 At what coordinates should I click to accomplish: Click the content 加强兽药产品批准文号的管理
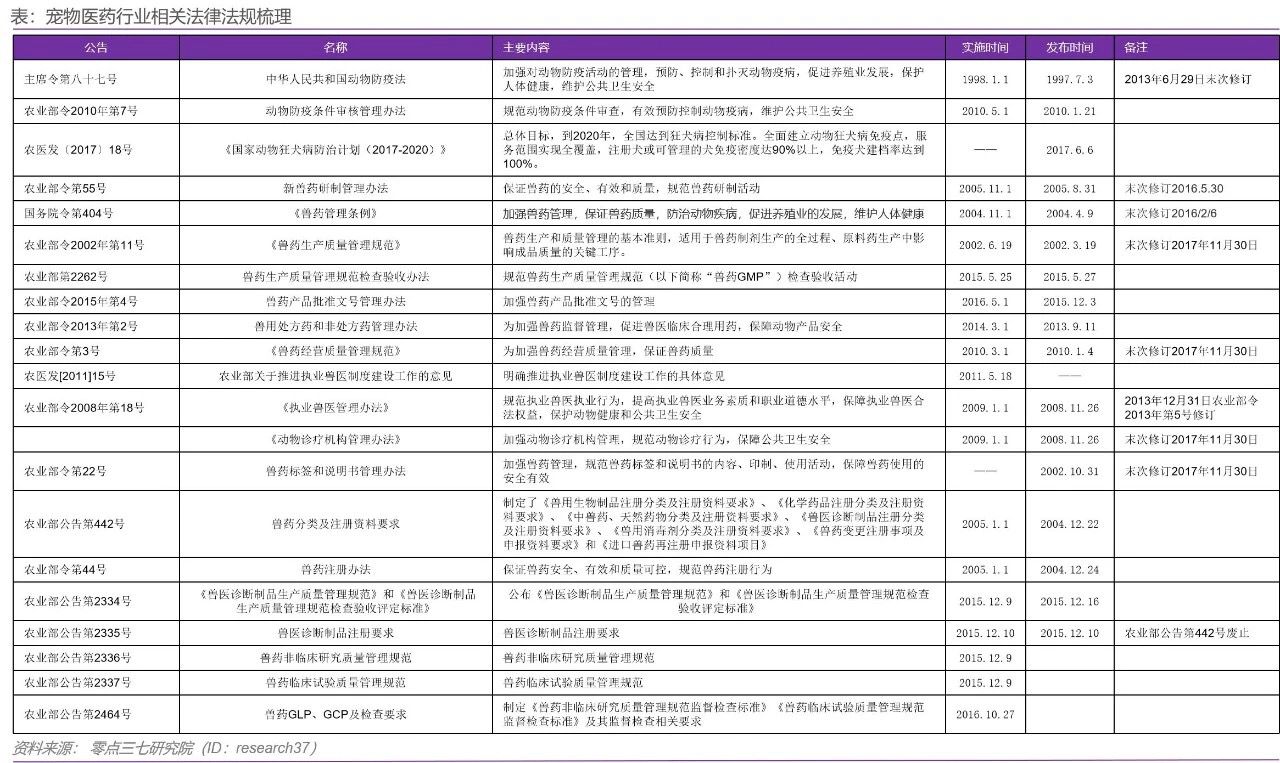[579, 301]
